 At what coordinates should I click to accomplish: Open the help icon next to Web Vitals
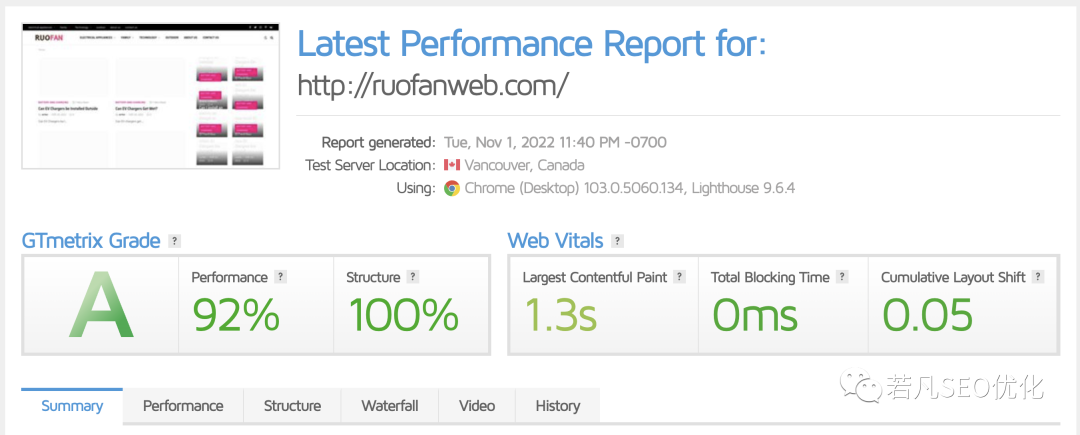pyautogui.click(x=618, y=241)
